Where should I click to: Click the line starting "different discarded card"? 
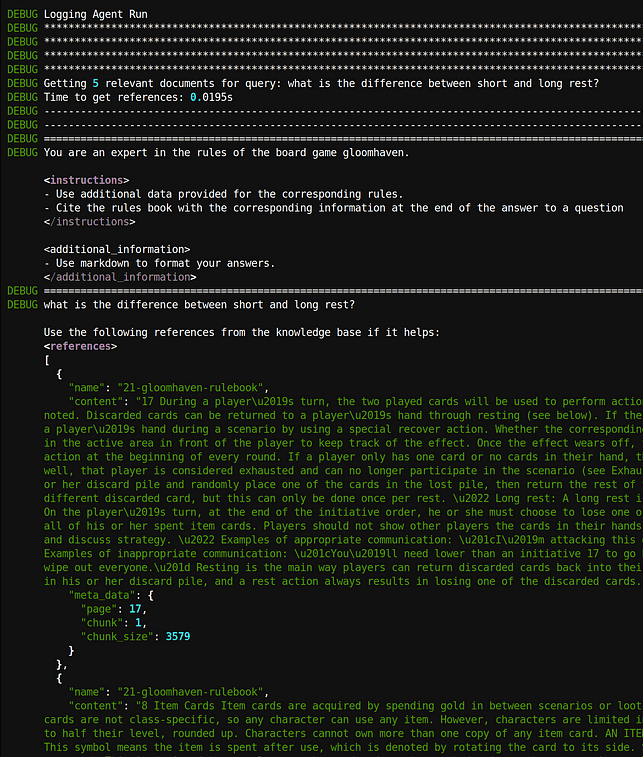[343, 499]
